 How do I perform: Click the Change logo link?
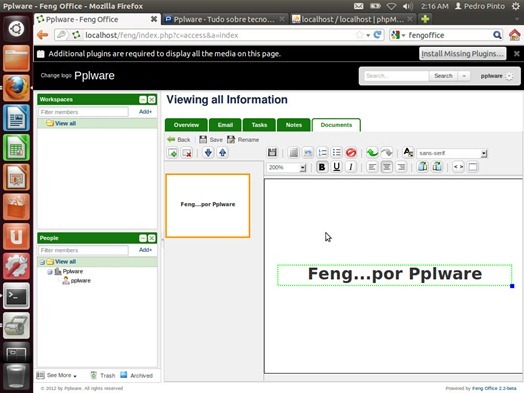tap(56, 76)
